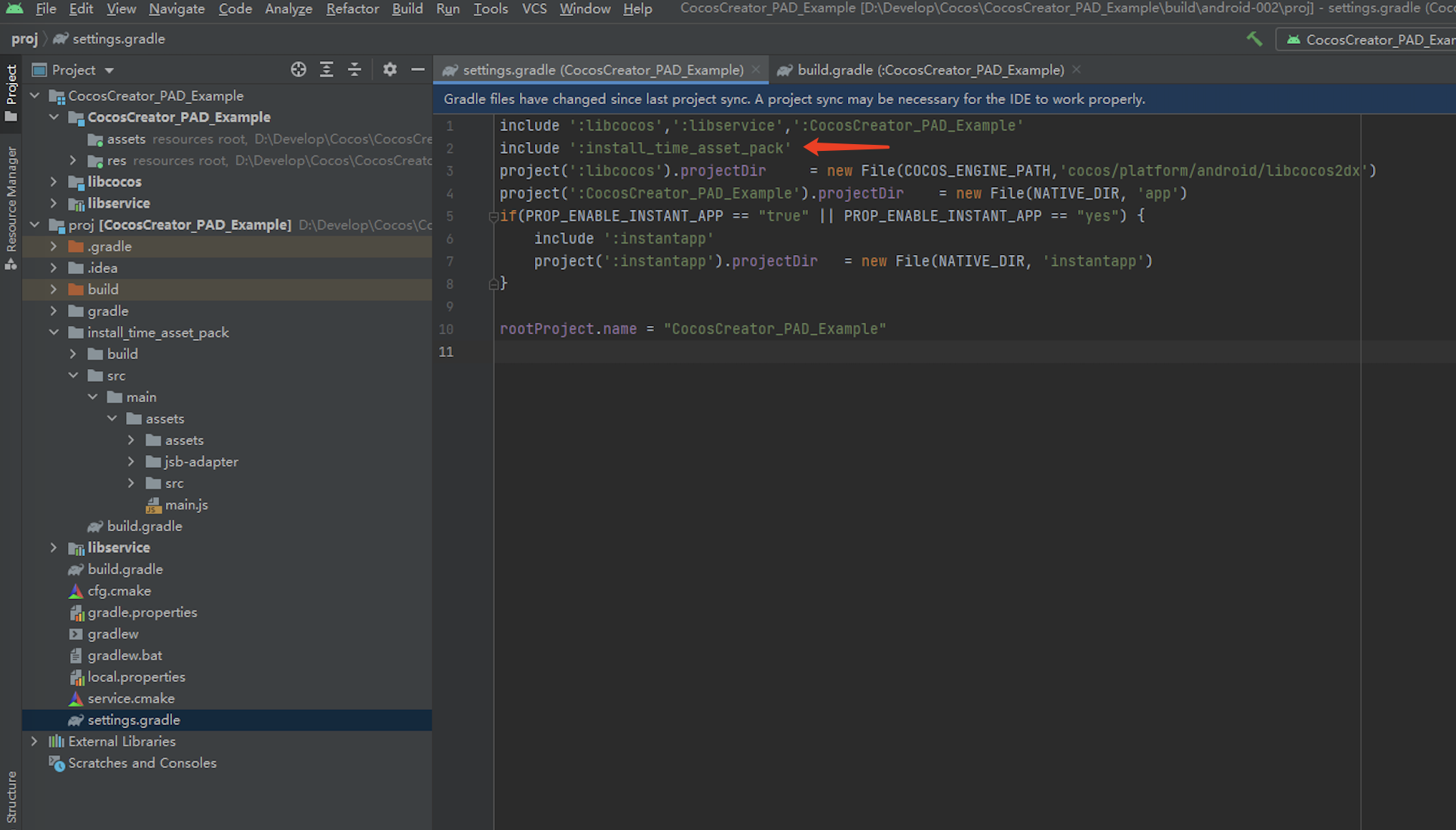Close the settings.gradle editor tab
Screen dimensions: 1456x830
(x=755, y=69)
